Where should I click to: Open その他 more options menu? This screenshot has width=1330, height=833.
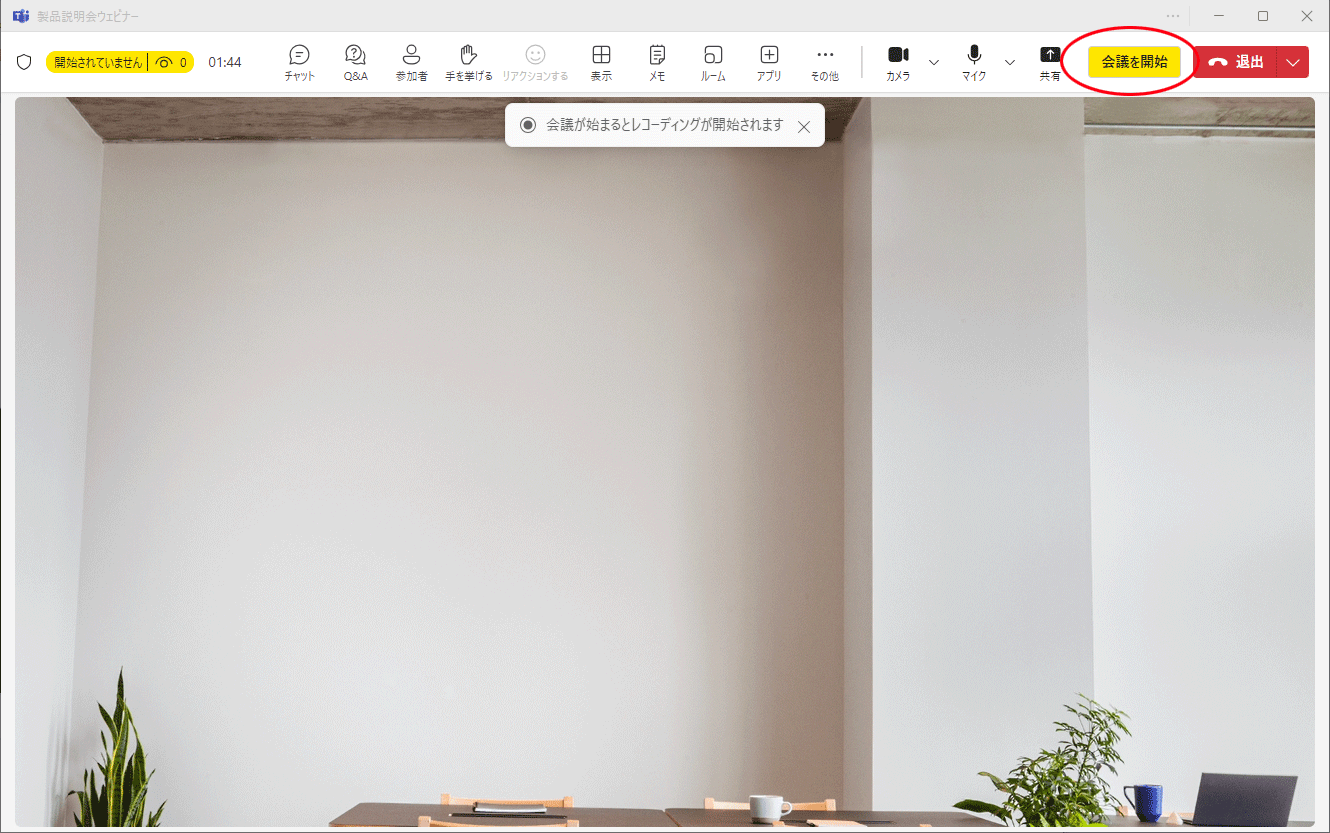pyautogui.click(x=825, y=62)
